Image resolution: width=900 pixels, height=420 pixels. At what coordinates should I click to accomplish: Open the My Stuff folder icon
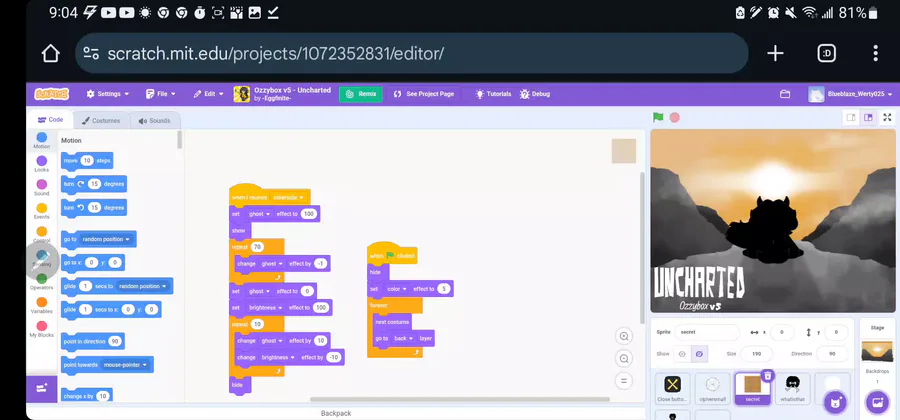tap(785, 94)
